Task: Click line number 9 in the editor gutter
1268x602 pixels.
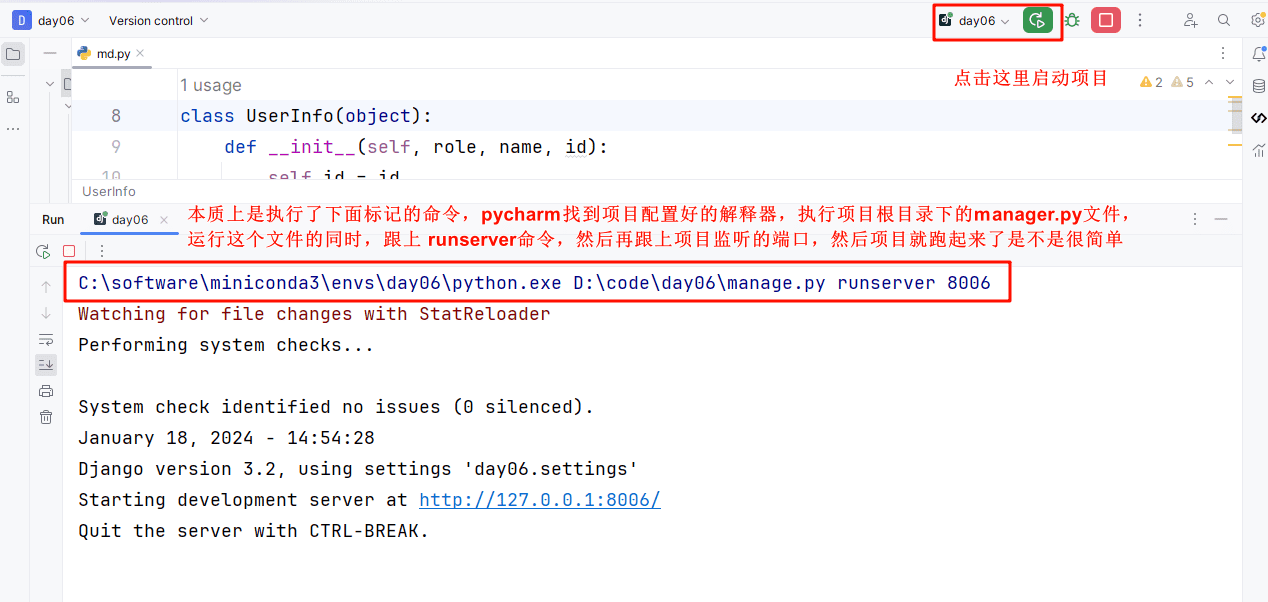Action: click(116, 147)
